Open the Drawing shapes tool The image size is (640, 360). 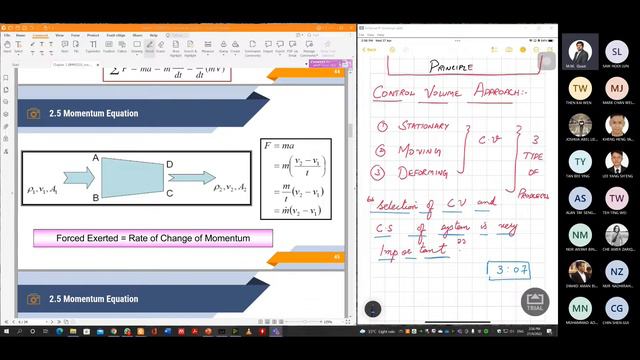click(137, 46)
